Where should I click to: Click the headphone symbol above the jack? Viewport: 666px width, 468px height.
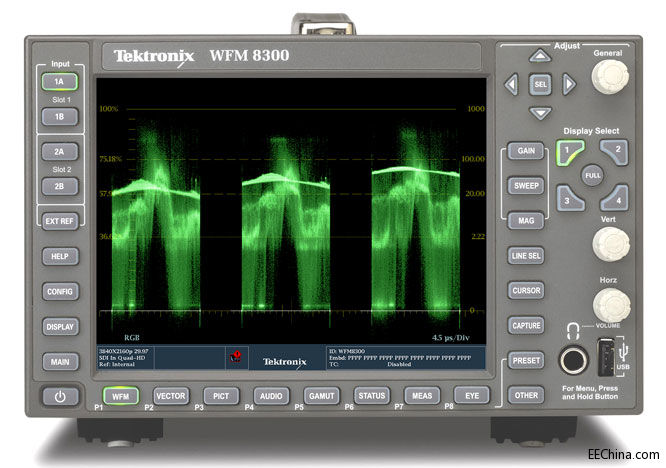[x=573, y=331]
